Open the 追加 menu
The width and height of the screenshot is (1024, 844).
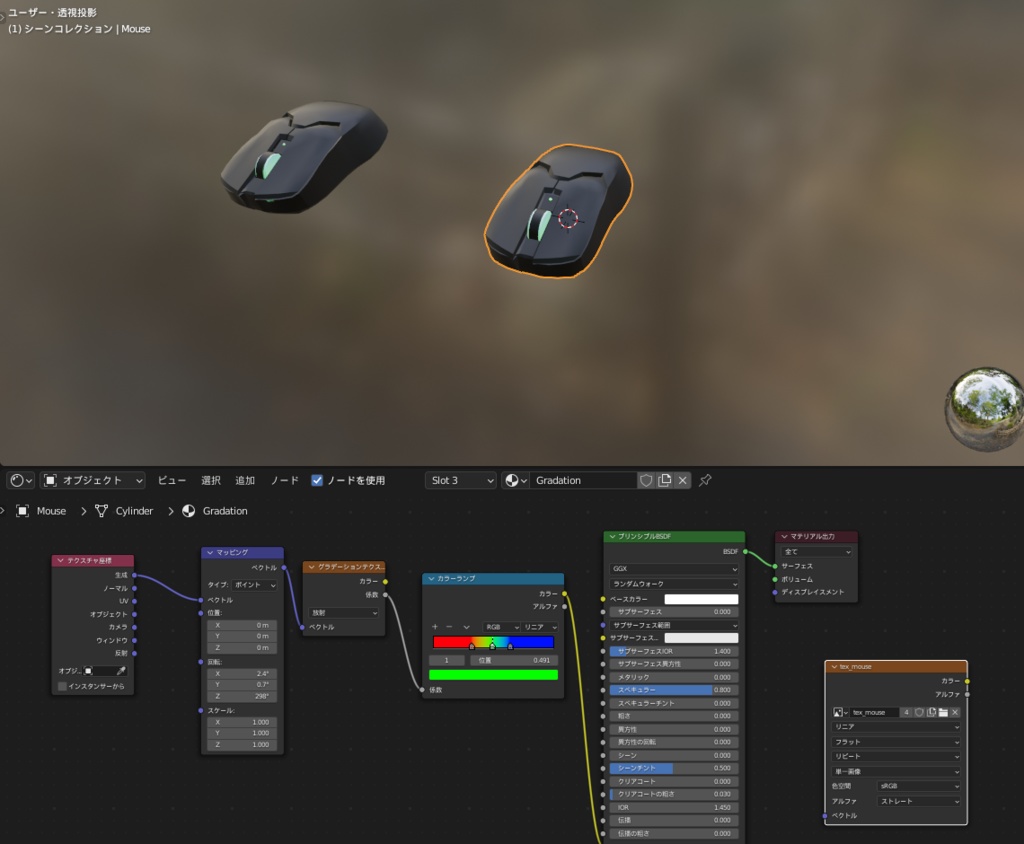click(246, 480)
